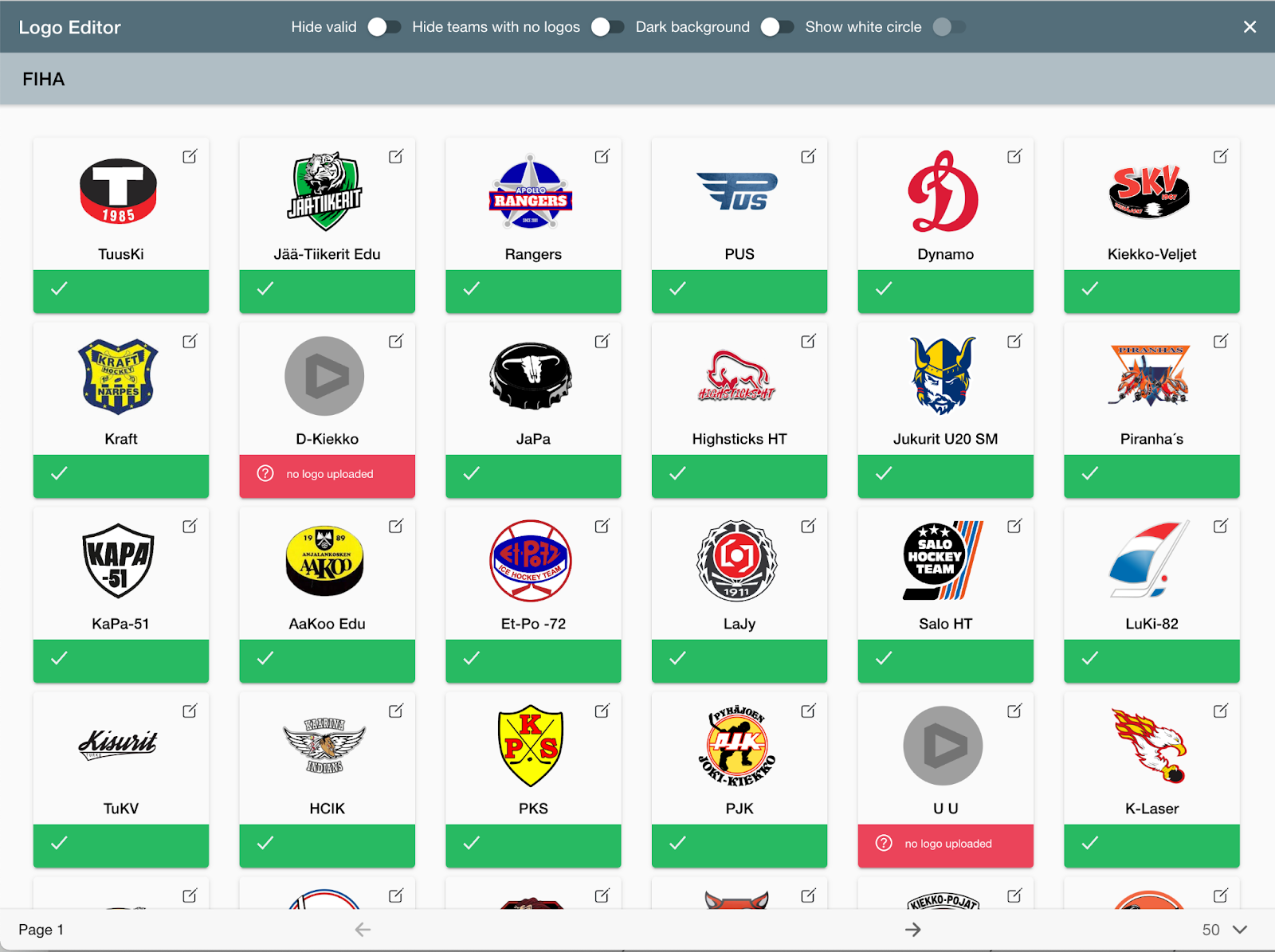
Task: Click the Highsticks HT team name
Action: coord(739,439)
